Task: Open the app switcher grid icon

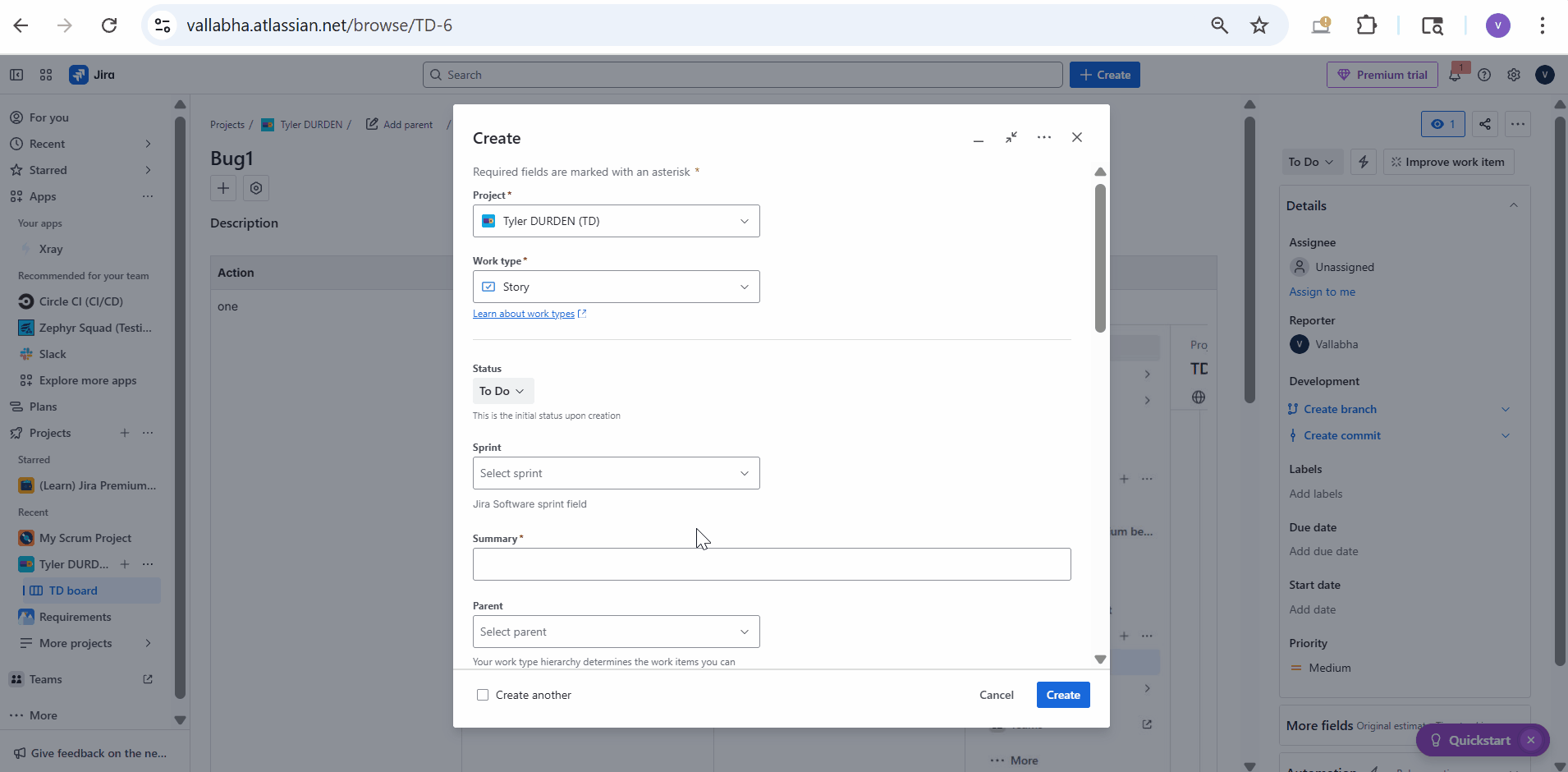Action: point(46,75)
